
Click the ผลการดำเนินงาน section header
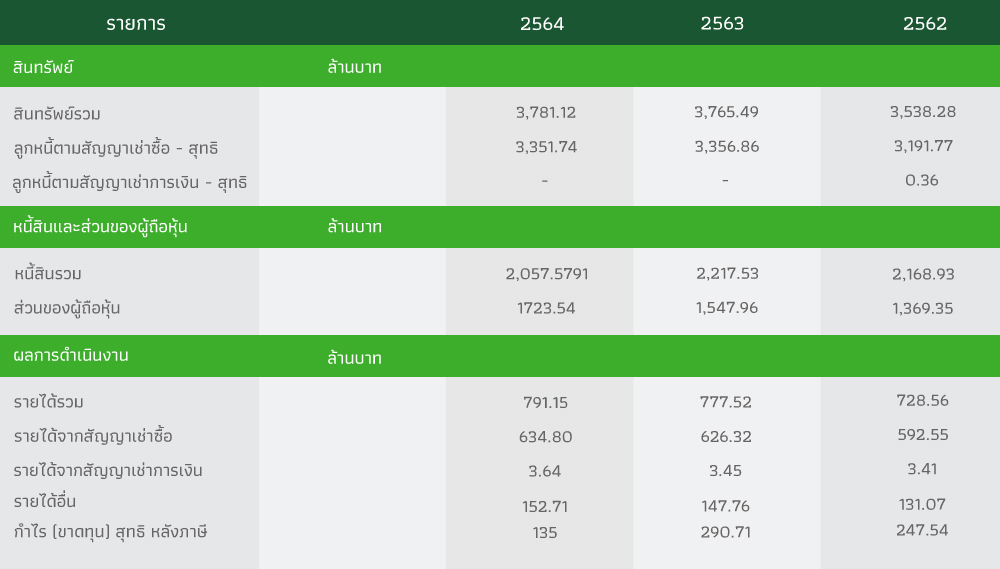point(71,355)
